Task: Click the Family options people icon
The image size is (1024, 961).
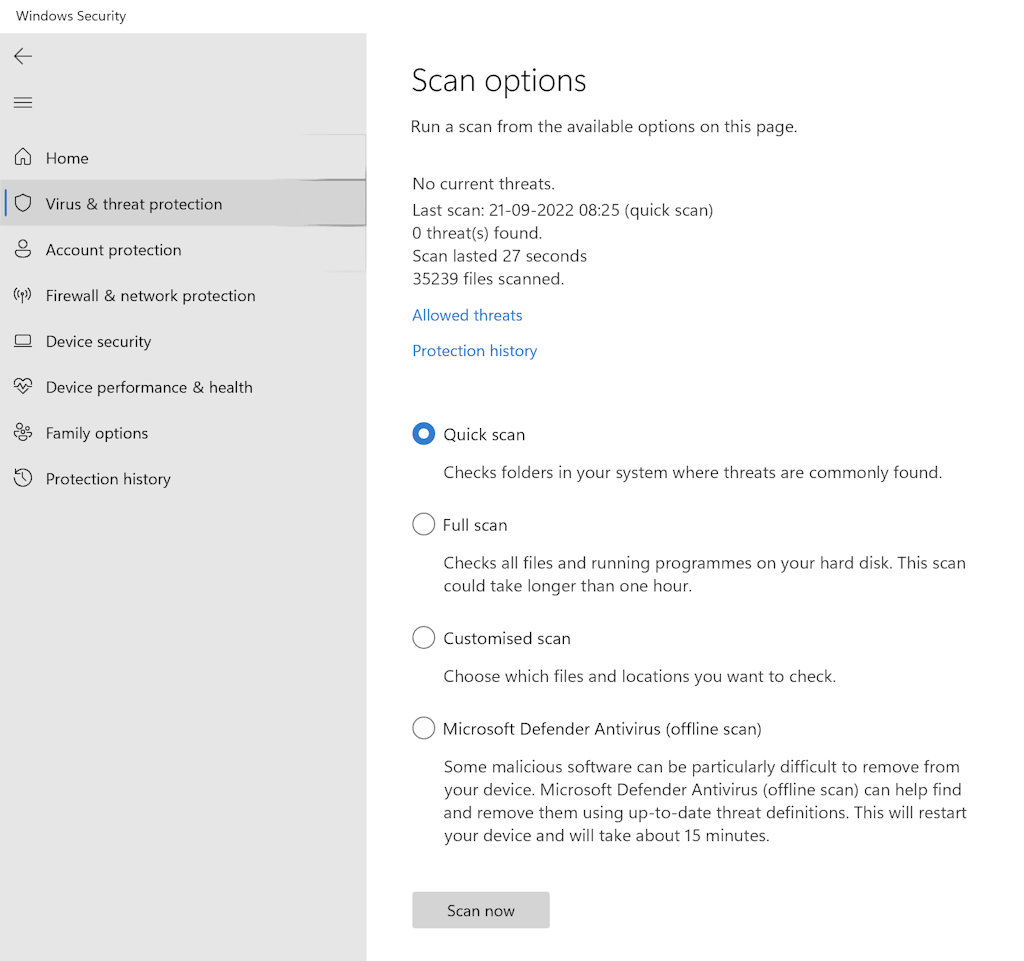Action: click(23, 432)
